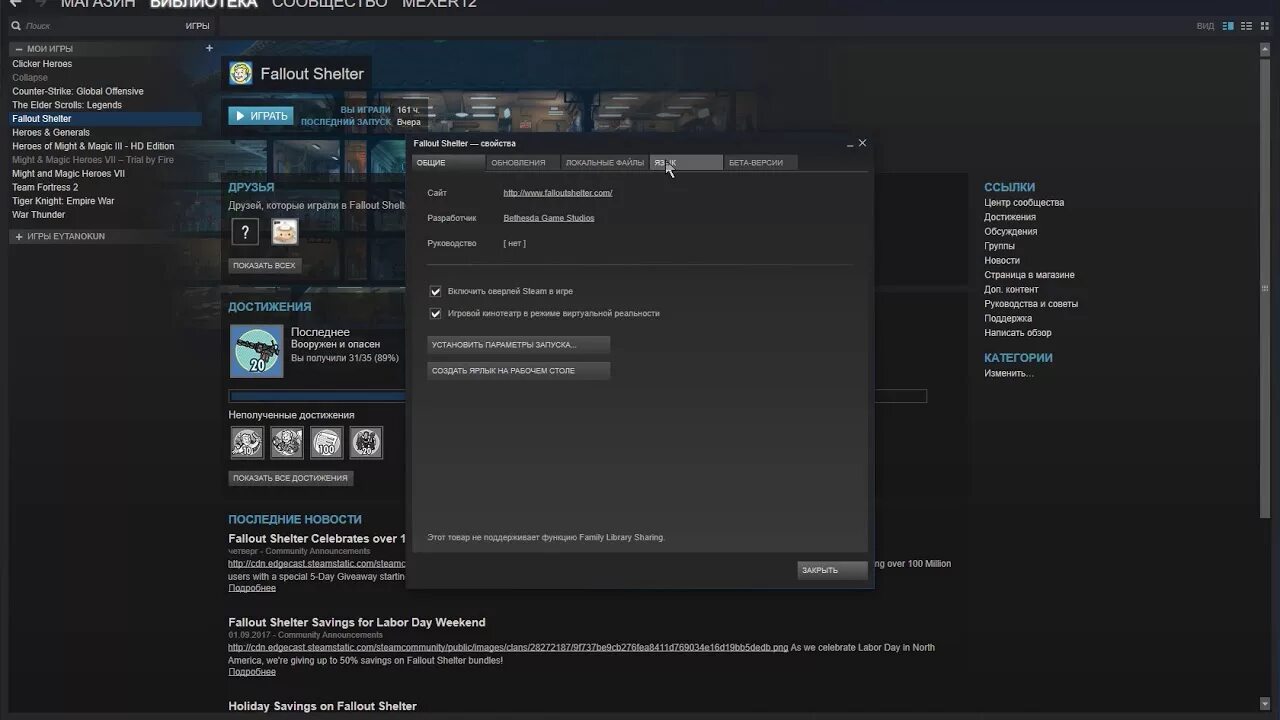Click СОЗДАТЬ ЯРЛЫК НА РАБОЧЕМ СТОЛЕ button
The image size is (1280, 720).
click(518, 370)
